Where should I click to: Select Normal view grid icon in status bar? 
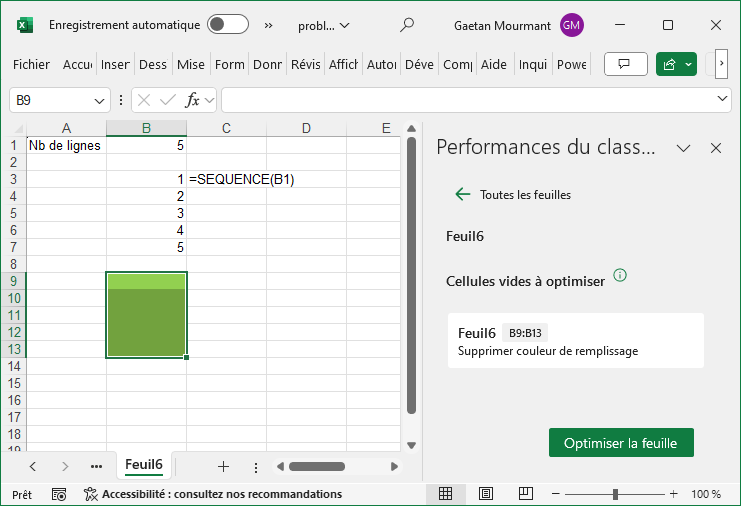coord(446,494)
